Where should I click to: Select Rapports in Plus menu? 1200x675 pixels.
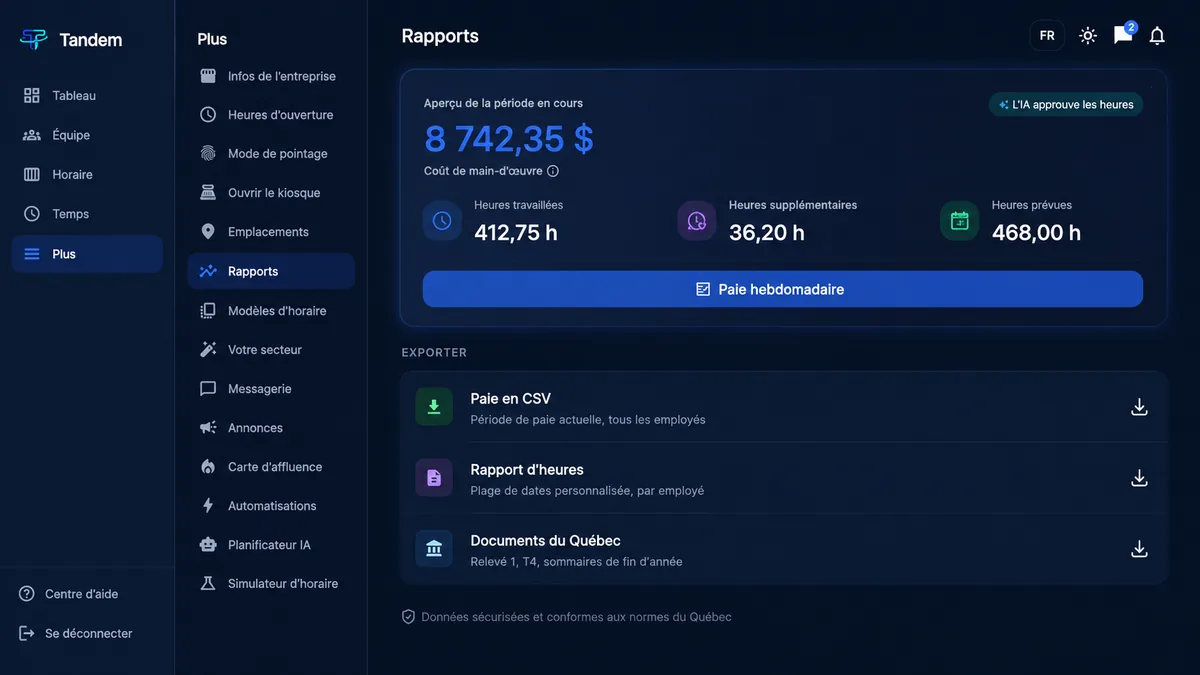click(271, 271)
